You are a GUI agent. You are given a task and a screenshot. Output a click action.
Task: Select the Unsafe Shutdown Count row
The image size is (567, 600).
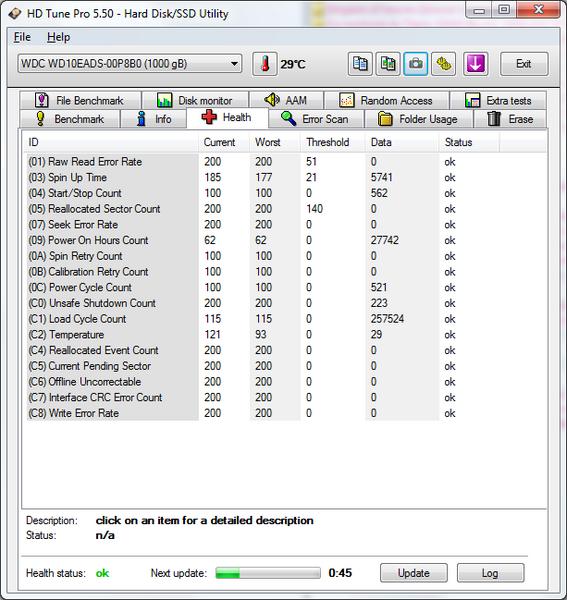click(x=264, y=303)
